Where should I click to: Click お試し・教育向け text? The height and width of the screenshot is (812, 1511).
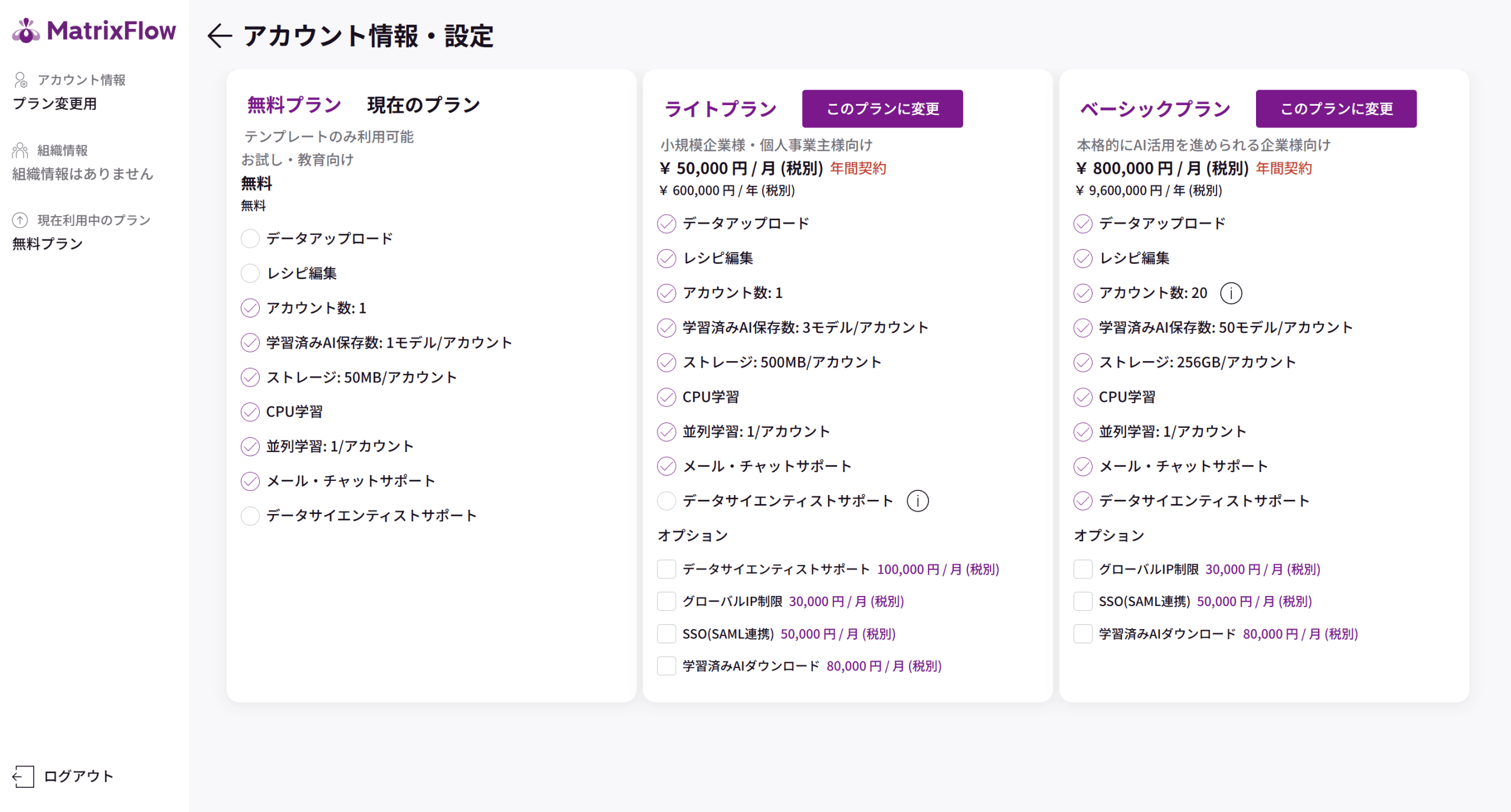(x=297, y=160)
